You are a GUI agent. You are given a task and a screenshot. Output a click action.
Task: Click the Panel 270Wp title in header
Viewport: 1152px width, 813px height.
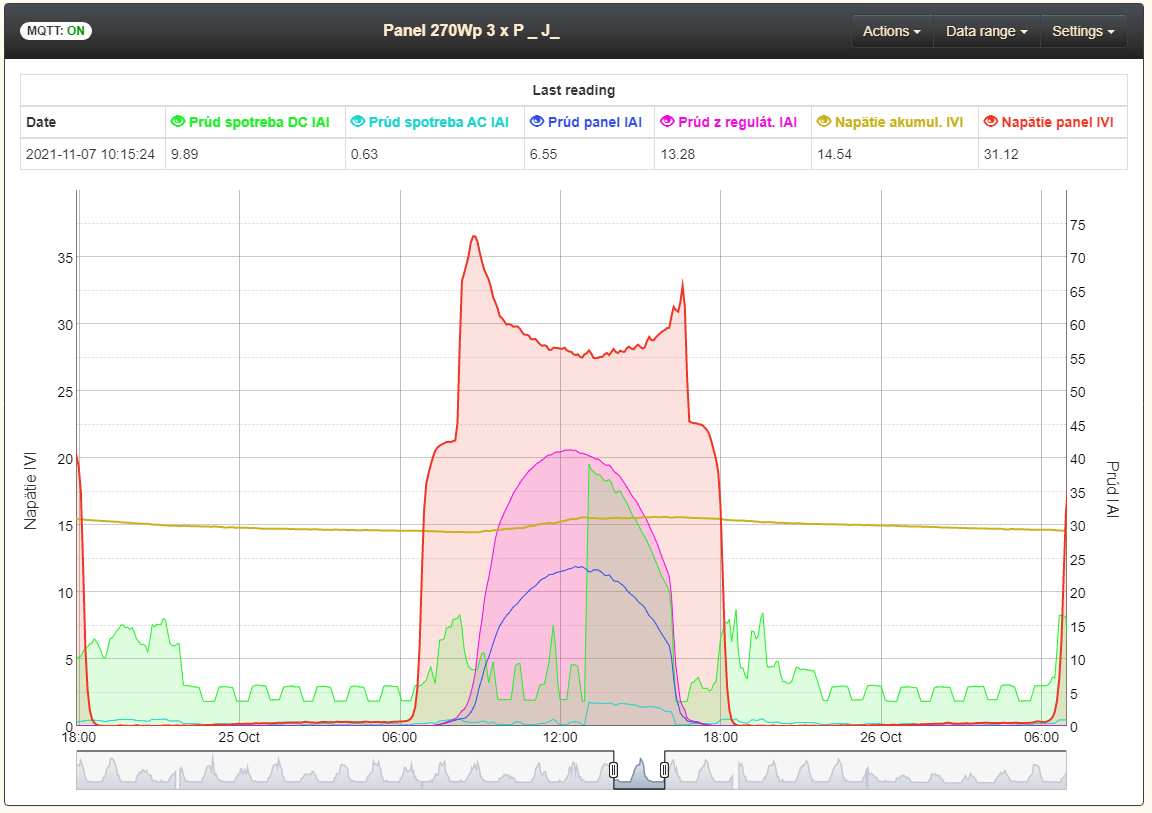point(471,31)
